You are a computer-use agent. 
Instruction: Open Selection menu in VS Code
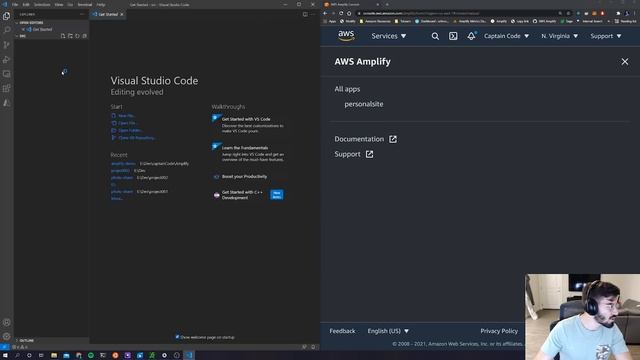42,4
